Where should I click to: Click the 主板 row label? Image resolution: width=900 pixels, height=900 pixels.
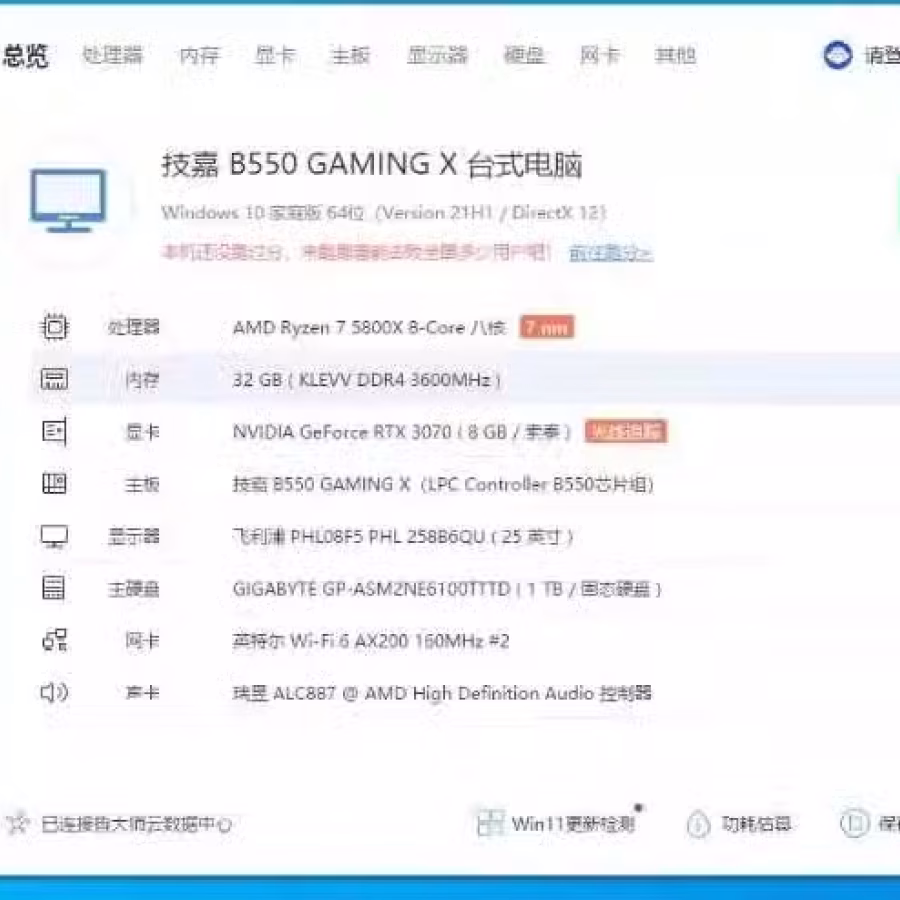point(142,484)
